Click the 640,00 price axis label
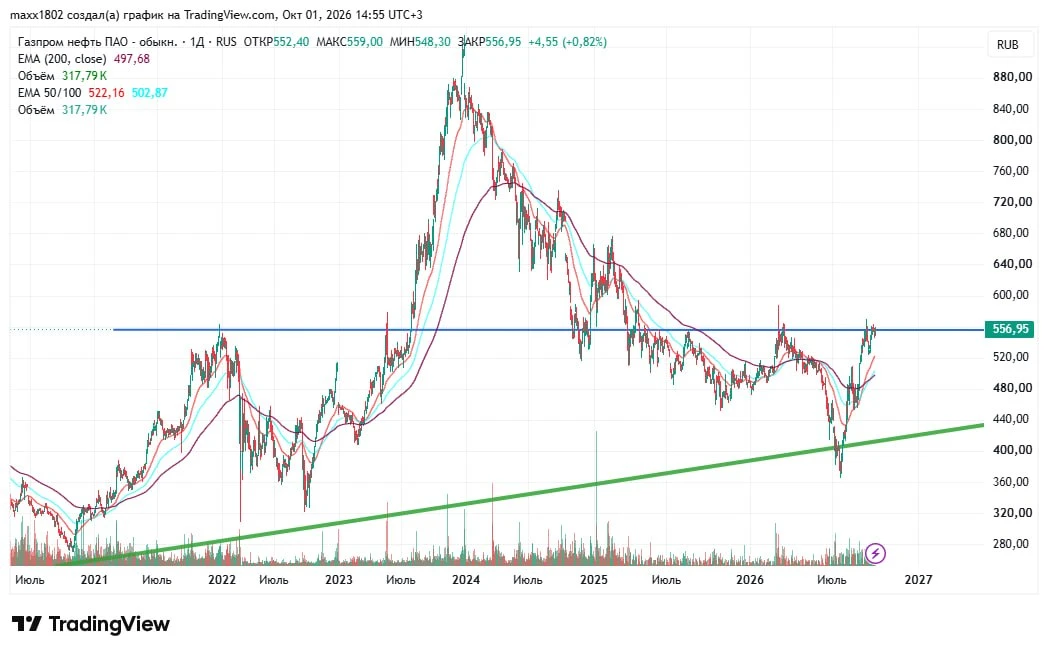 click(1012, 264)
